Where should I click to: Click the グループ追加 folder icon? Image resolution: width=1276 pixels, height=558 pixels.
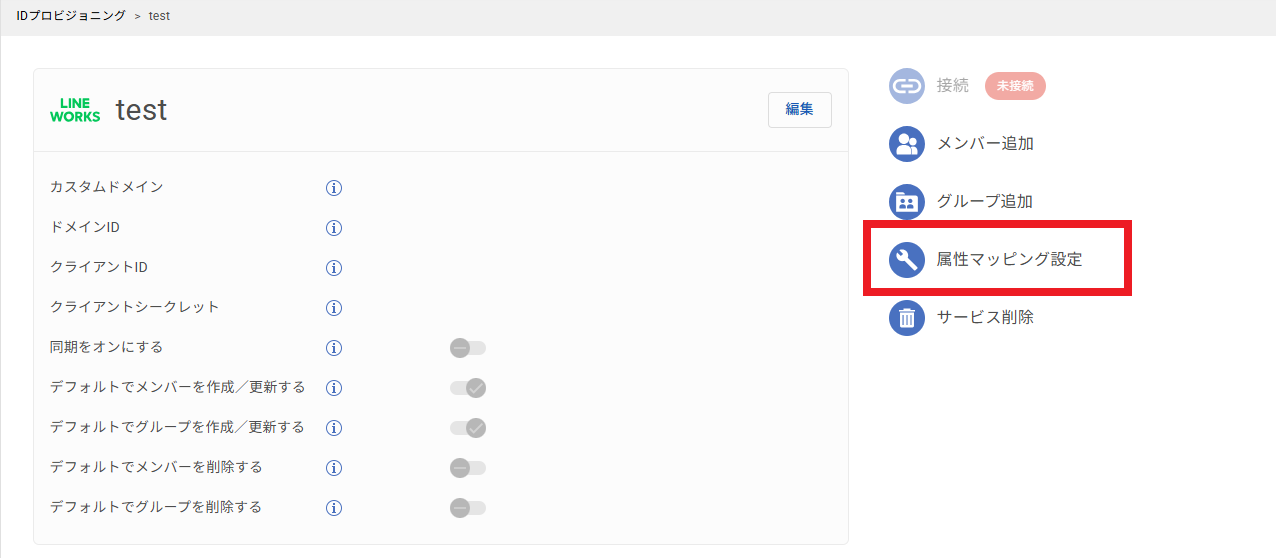click(x=907, y=202)
